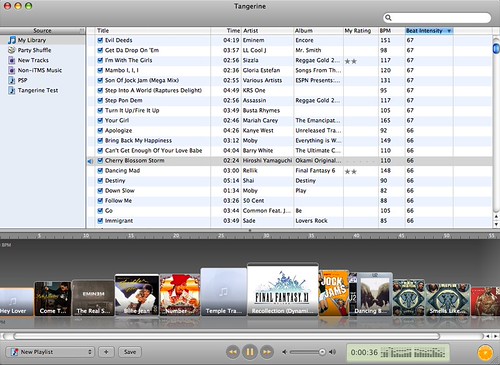Click the search magnifier icon

pyautogui.click(x=388, y=17)
